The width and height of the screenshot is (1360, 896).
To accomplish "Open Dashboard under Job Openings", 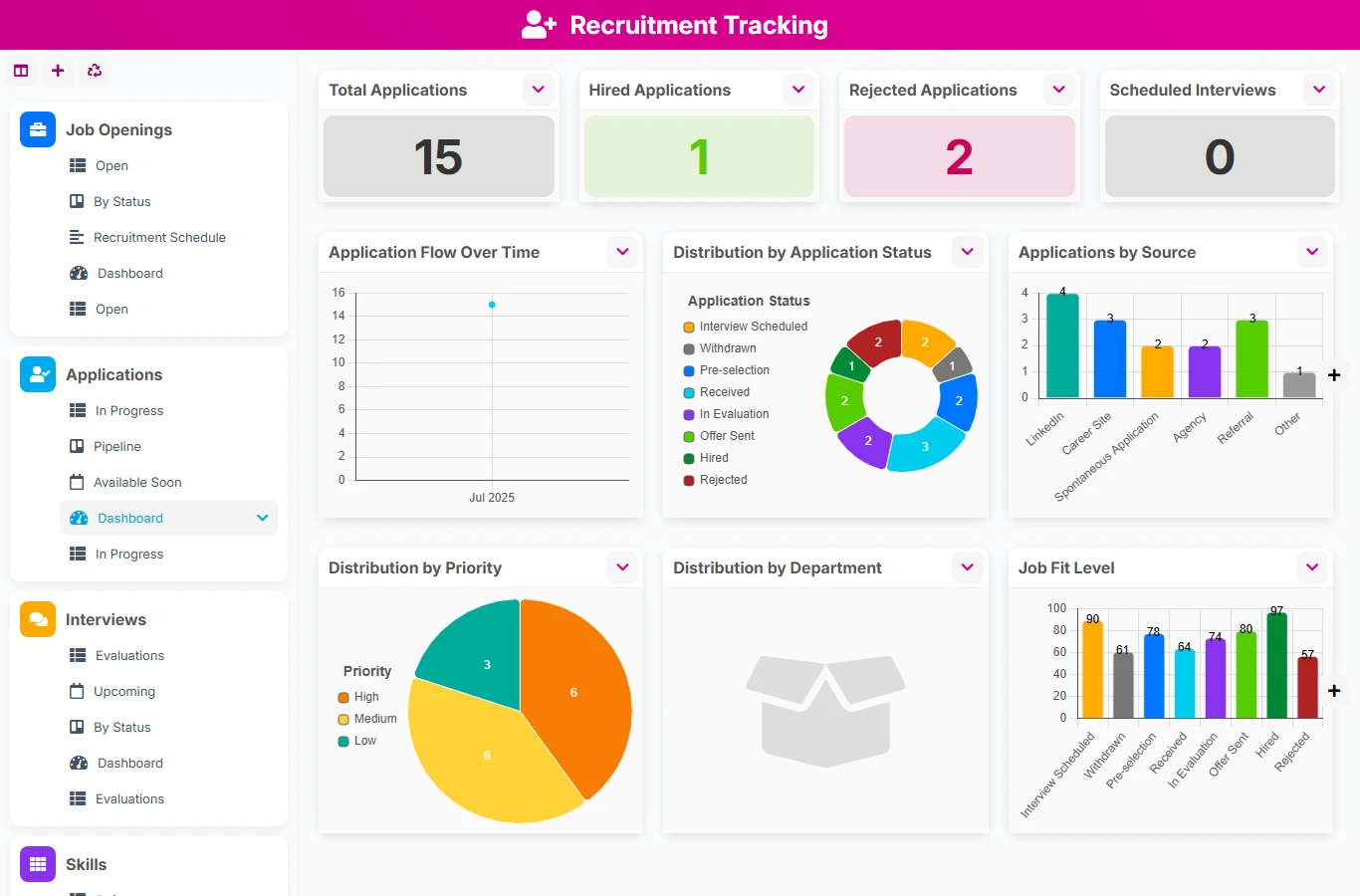I will pos(168,274).
